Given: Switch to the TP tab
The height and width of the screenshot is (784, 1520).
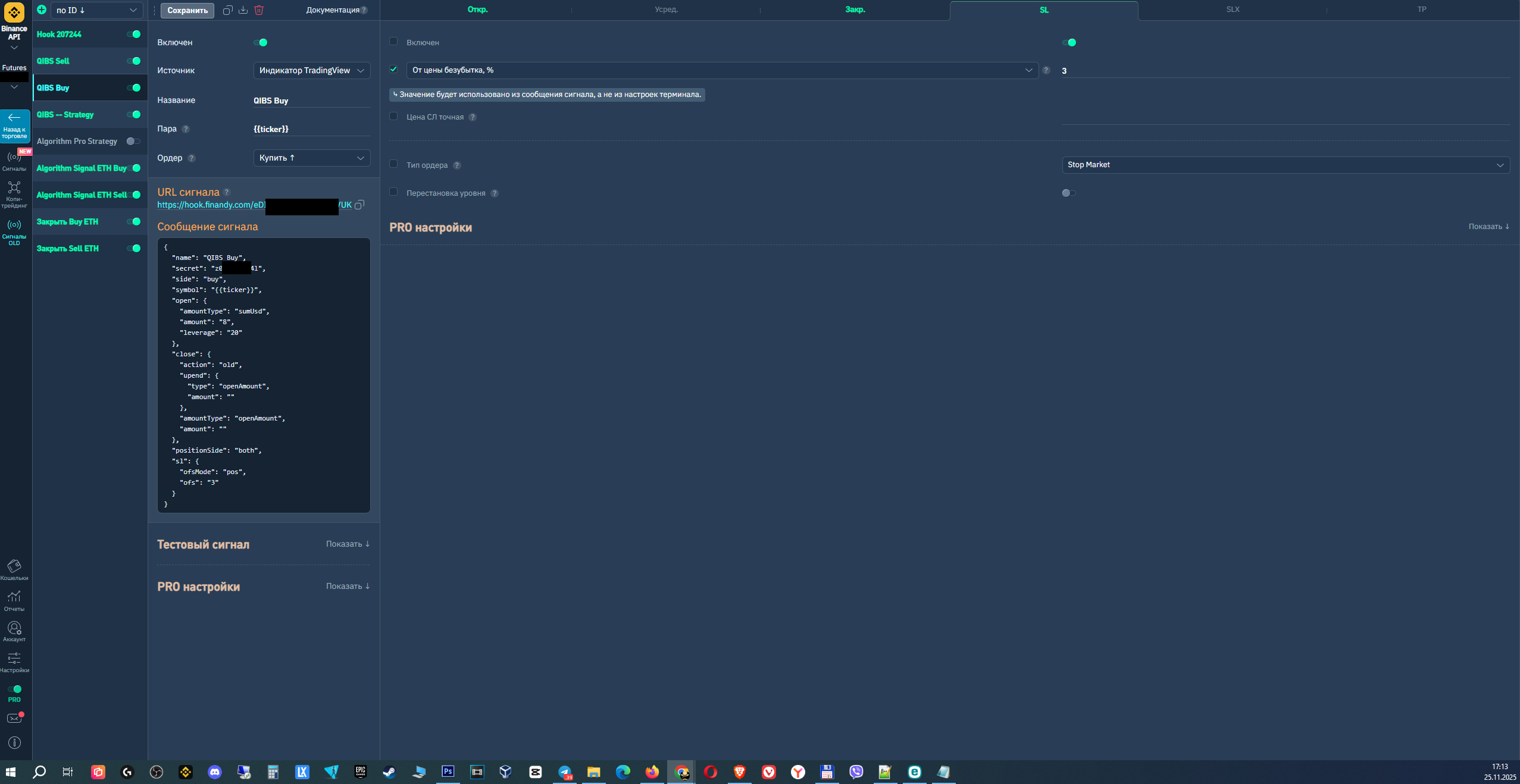Looking at the screenshot, I should [1421, 10].
